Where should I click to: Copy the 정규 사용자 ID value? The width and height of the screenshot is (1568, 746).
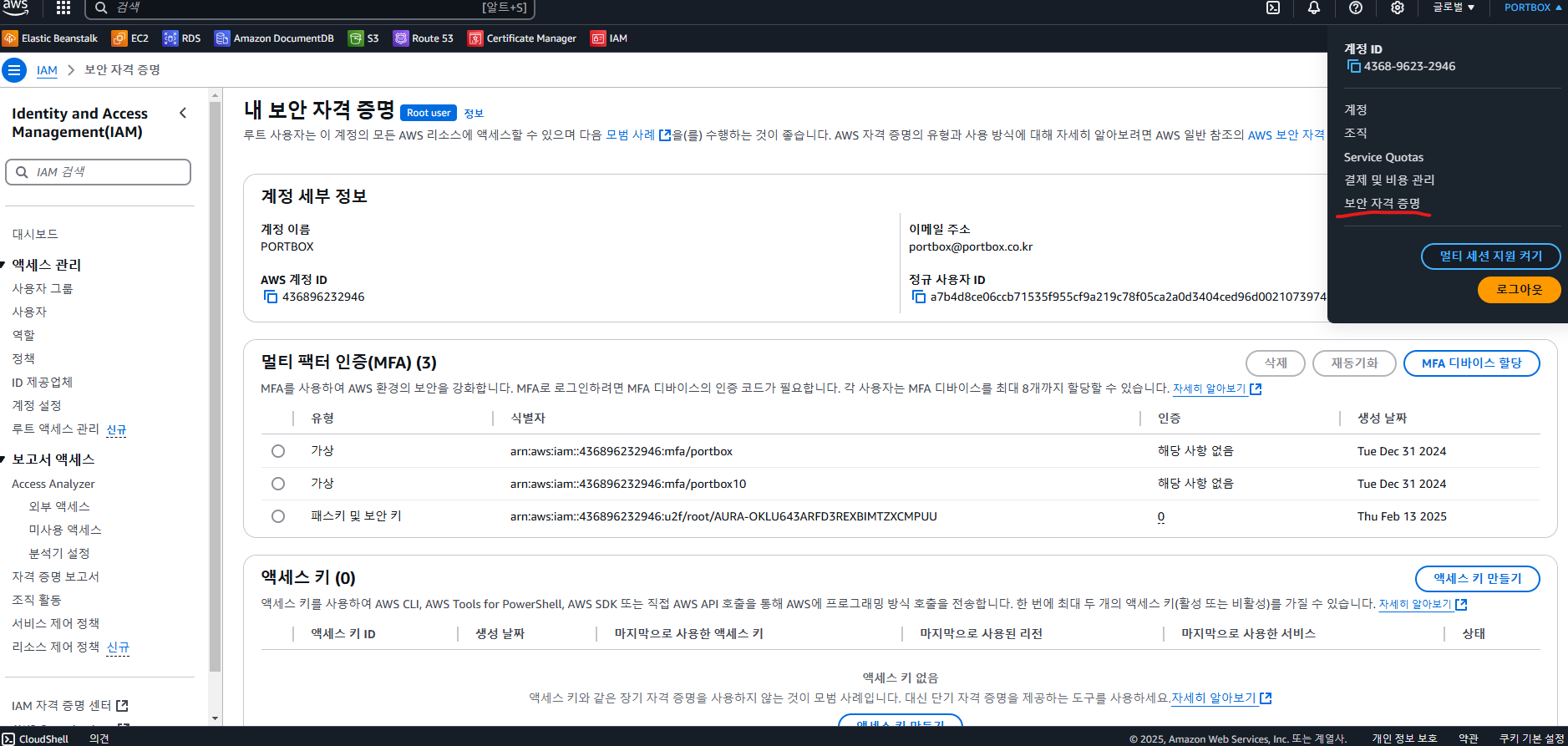pos(918,297)
